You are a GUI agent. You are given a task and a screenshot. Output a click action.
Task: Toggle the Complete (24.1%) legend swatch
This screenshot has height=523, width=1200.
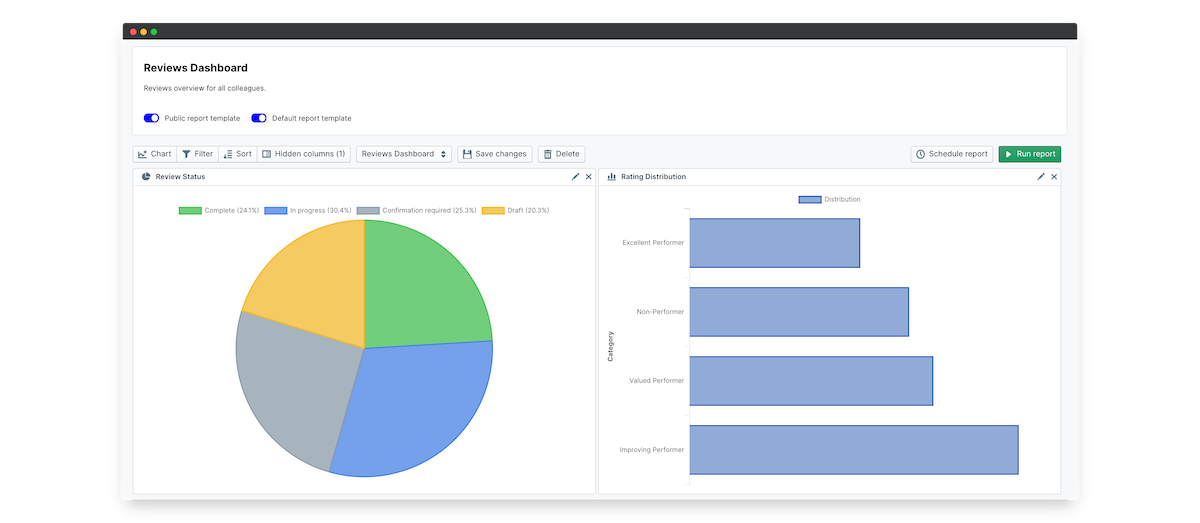coord(190,211)
